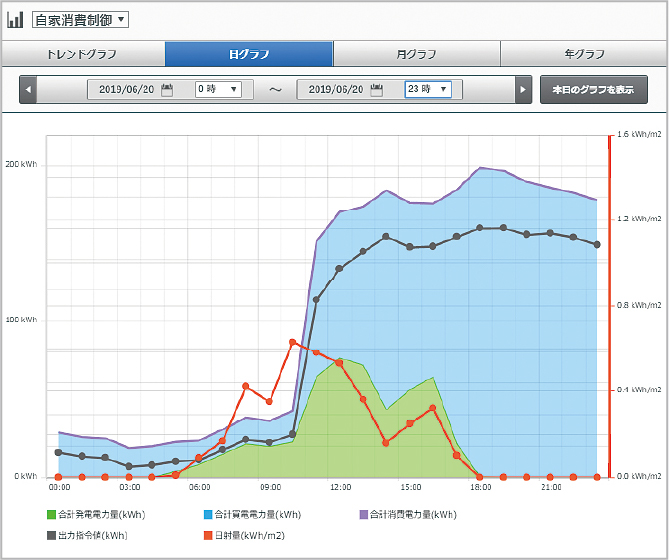This screenshot has width=669, height=560.
Task: Toggle 合計買電電力量 blue legend swatch
Action: [x=208, y=515]
